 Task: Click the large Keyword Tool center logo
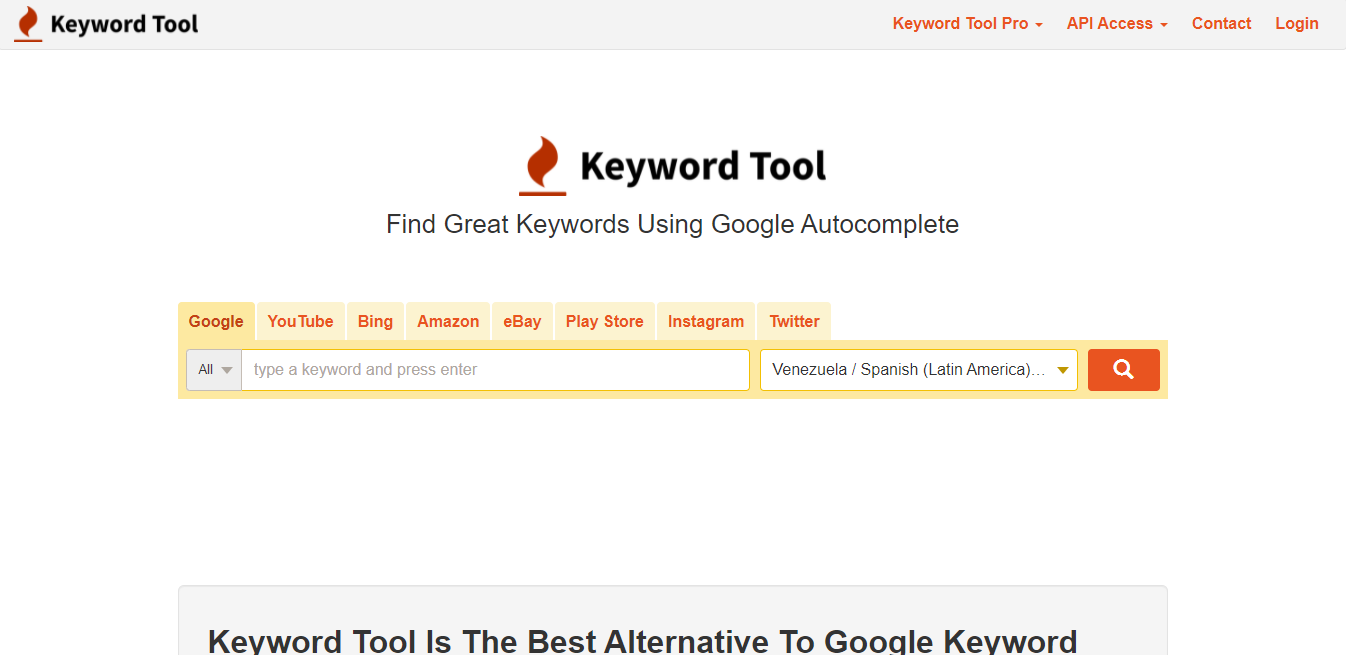673,166
